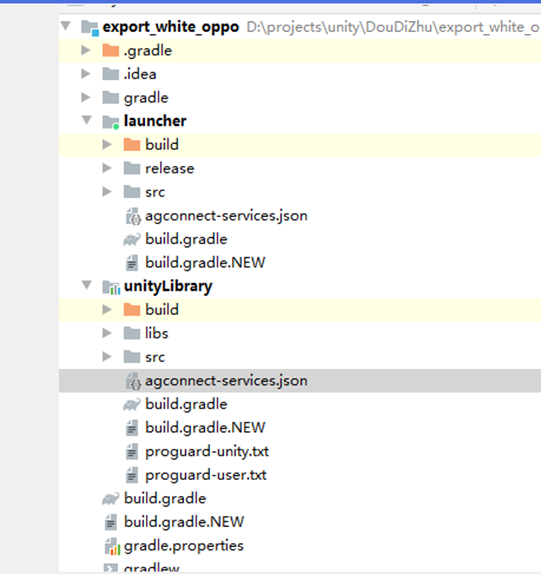Click the JSON icon of selected agconnect-services.json
541x574 pixels.
133,381
